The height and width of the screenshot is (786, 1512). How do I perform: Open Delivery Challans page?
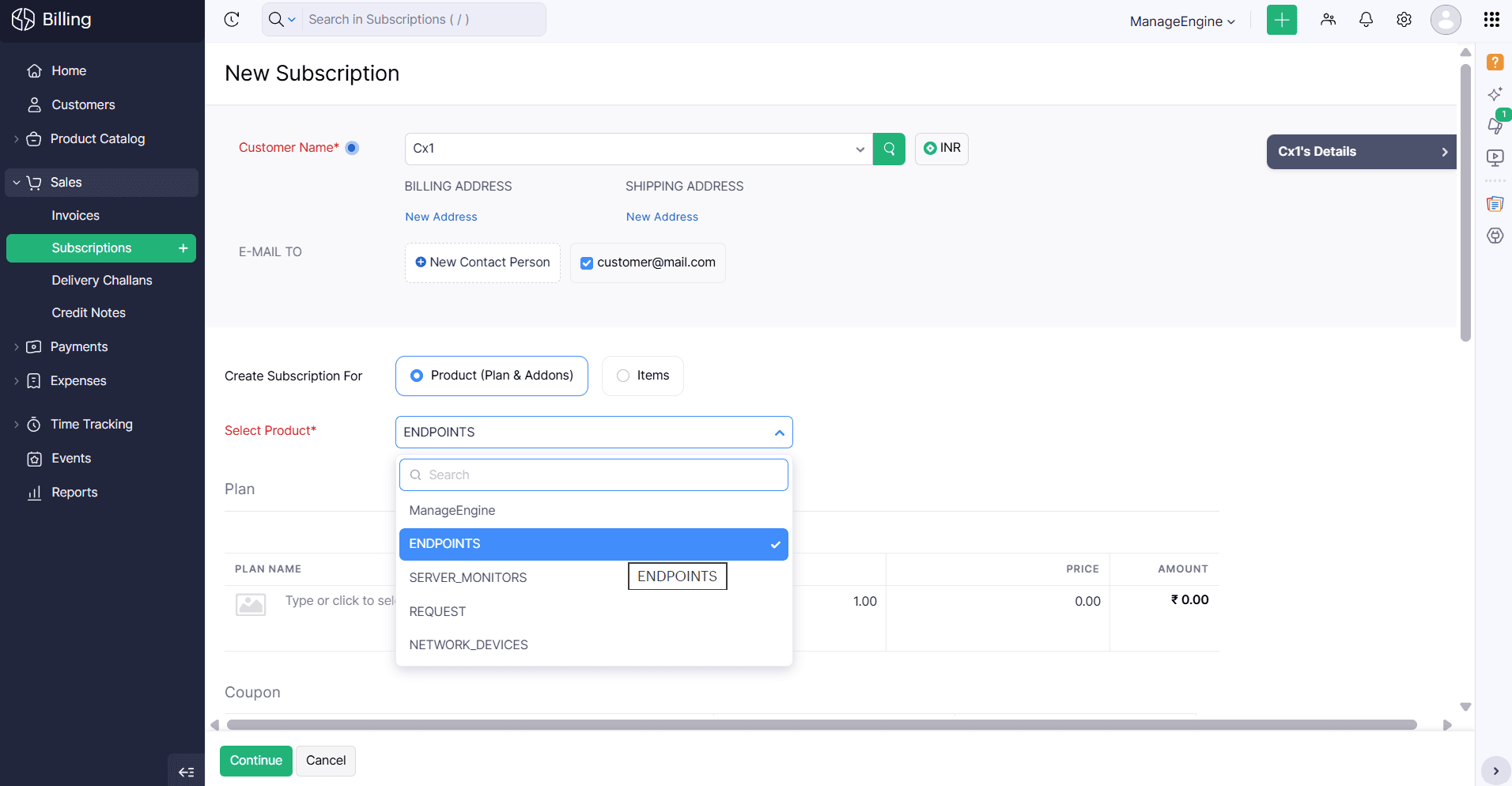click(101, 281)
